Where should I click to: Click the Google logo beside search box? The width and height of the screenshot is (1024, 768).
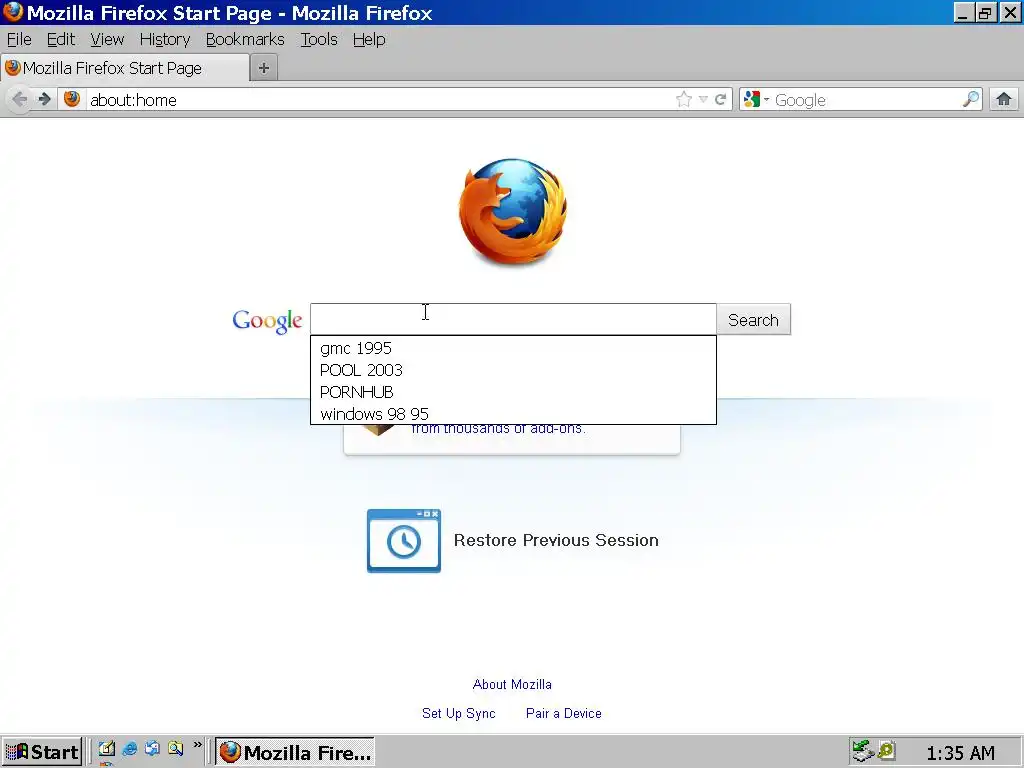267,321
